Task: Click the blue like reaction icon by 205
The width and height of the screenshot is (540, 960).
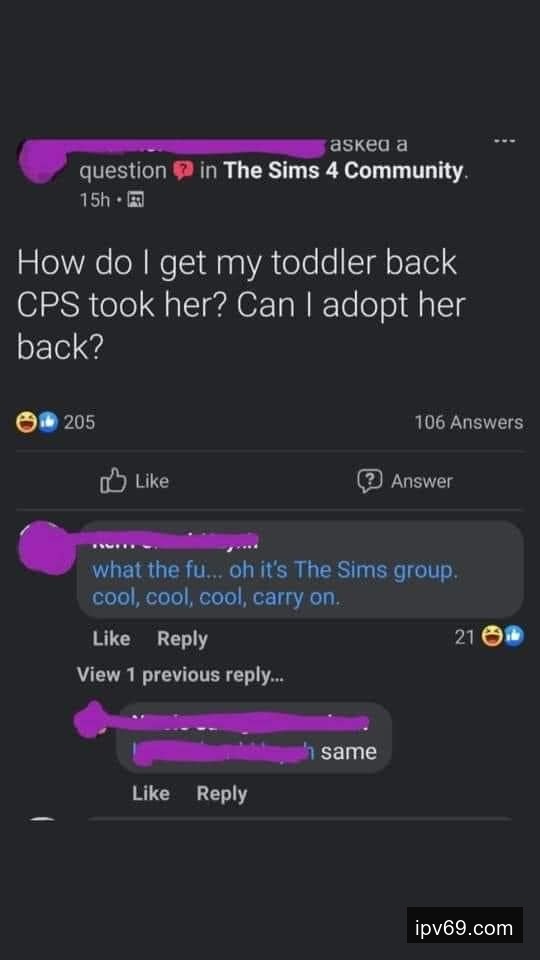Action: (47, 422)
